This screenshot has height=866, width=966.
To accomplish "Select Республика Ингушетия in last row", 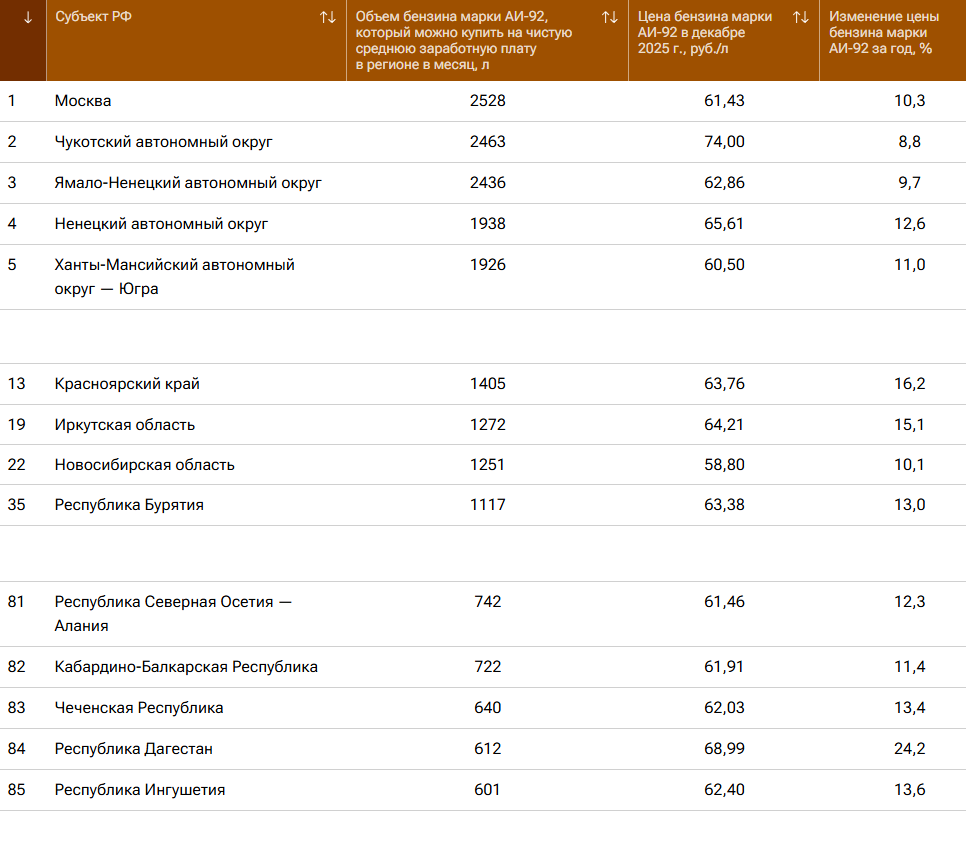I will click(x=140, y=790).
